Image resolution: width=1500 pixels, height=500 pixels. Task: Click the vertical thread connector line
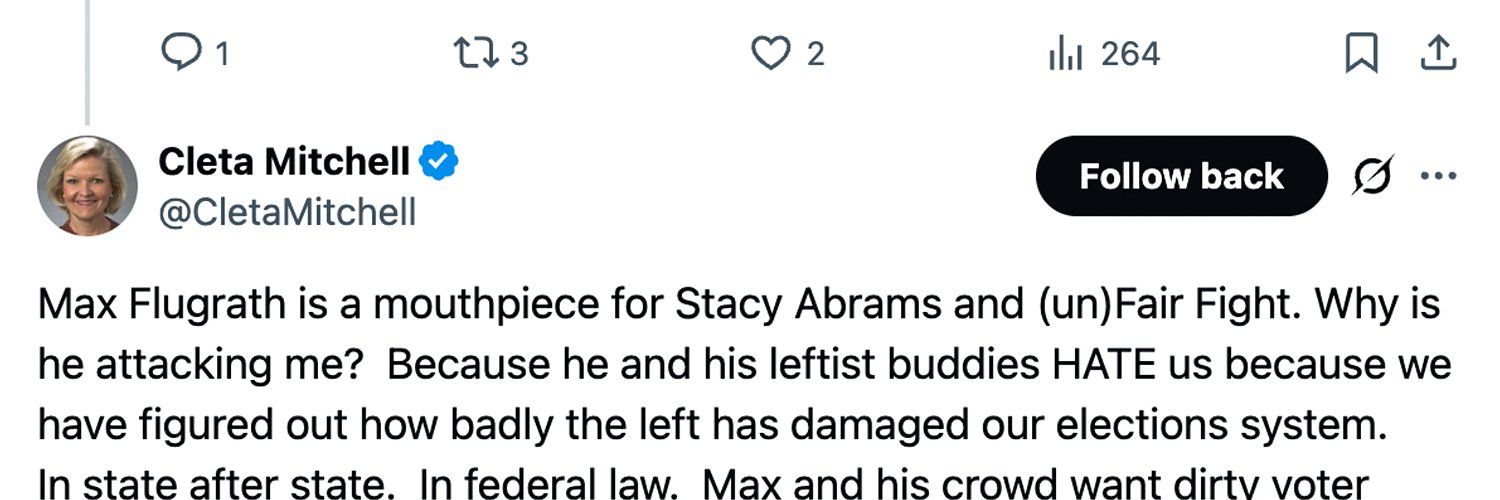pos(87,62)
